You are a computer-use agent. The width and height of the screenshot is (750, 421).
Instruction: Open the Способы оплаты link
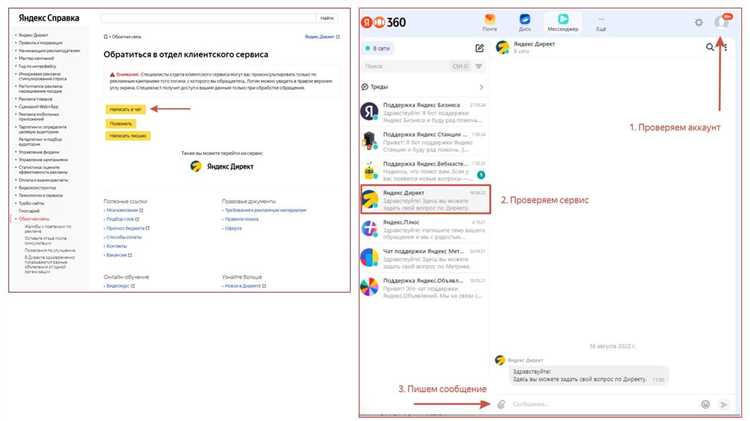coord(123,237)
